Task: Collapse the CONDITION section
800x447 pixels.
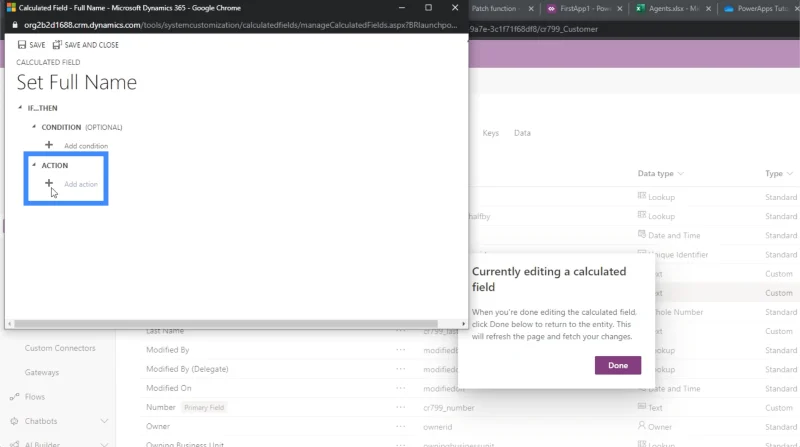Action: tap(34, 127)
